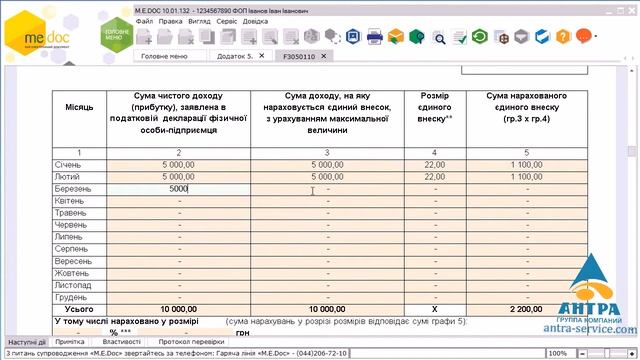Open the Примітка bottom tab
640x360 pixels.
(70, 342)
